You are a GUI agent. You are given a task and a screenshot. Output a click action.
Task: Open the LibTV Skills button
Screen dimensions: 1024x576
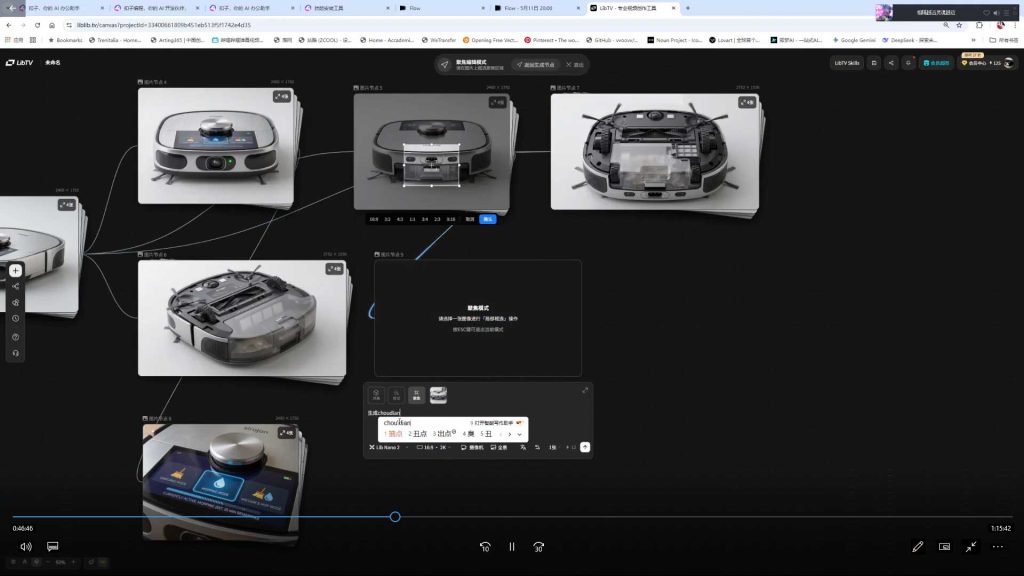pos(847,63)
